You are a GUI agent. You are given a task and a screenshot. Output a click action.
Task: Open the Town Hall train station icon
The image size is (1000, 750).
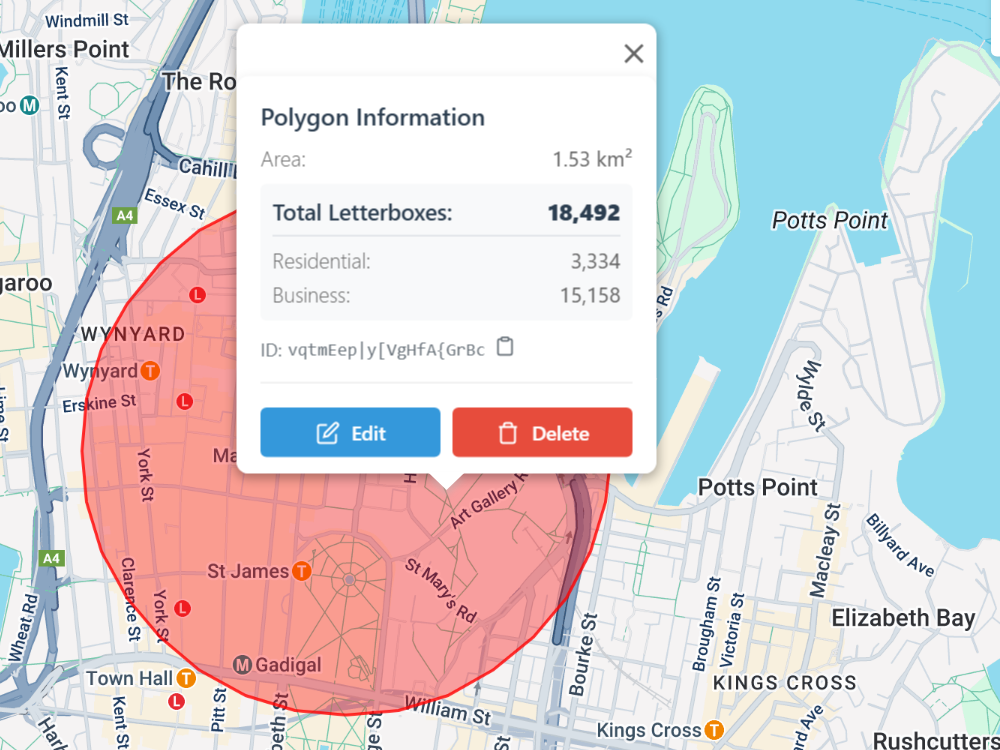185,679
